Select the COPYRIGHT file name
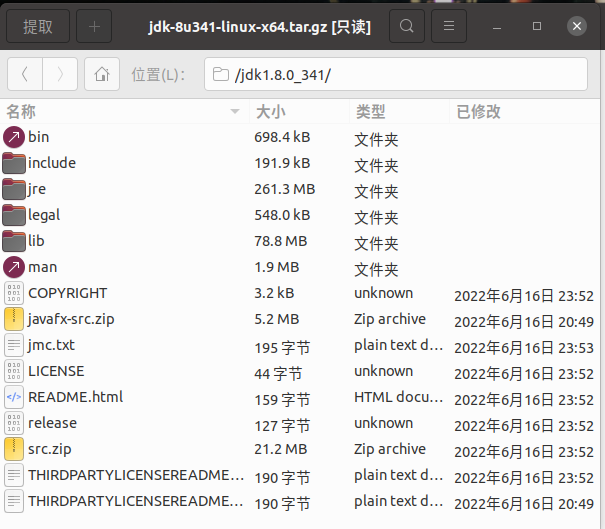 [68, 293]
